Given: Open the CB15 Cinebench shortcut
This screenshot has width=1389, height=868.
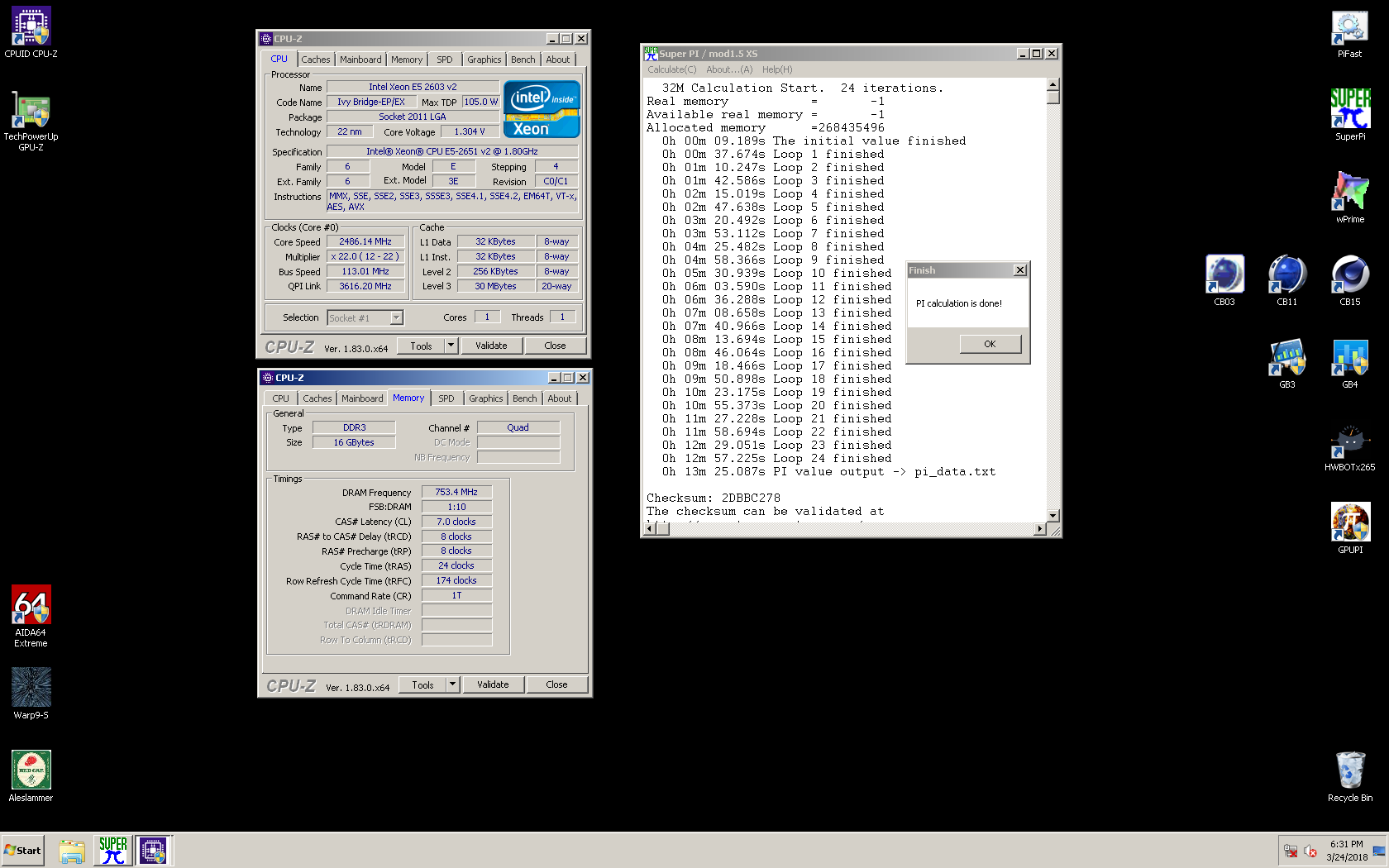Looking at the screenshot, I should [x=1349, y=280].
